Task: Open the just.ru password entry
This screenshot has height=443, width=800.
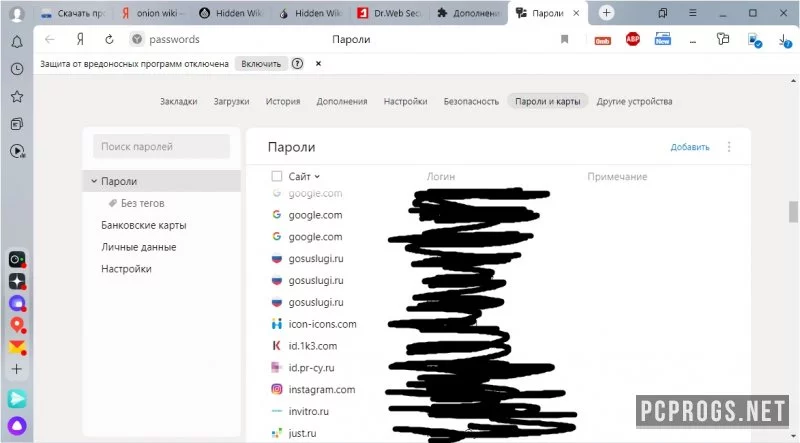Action: point(302,433)
